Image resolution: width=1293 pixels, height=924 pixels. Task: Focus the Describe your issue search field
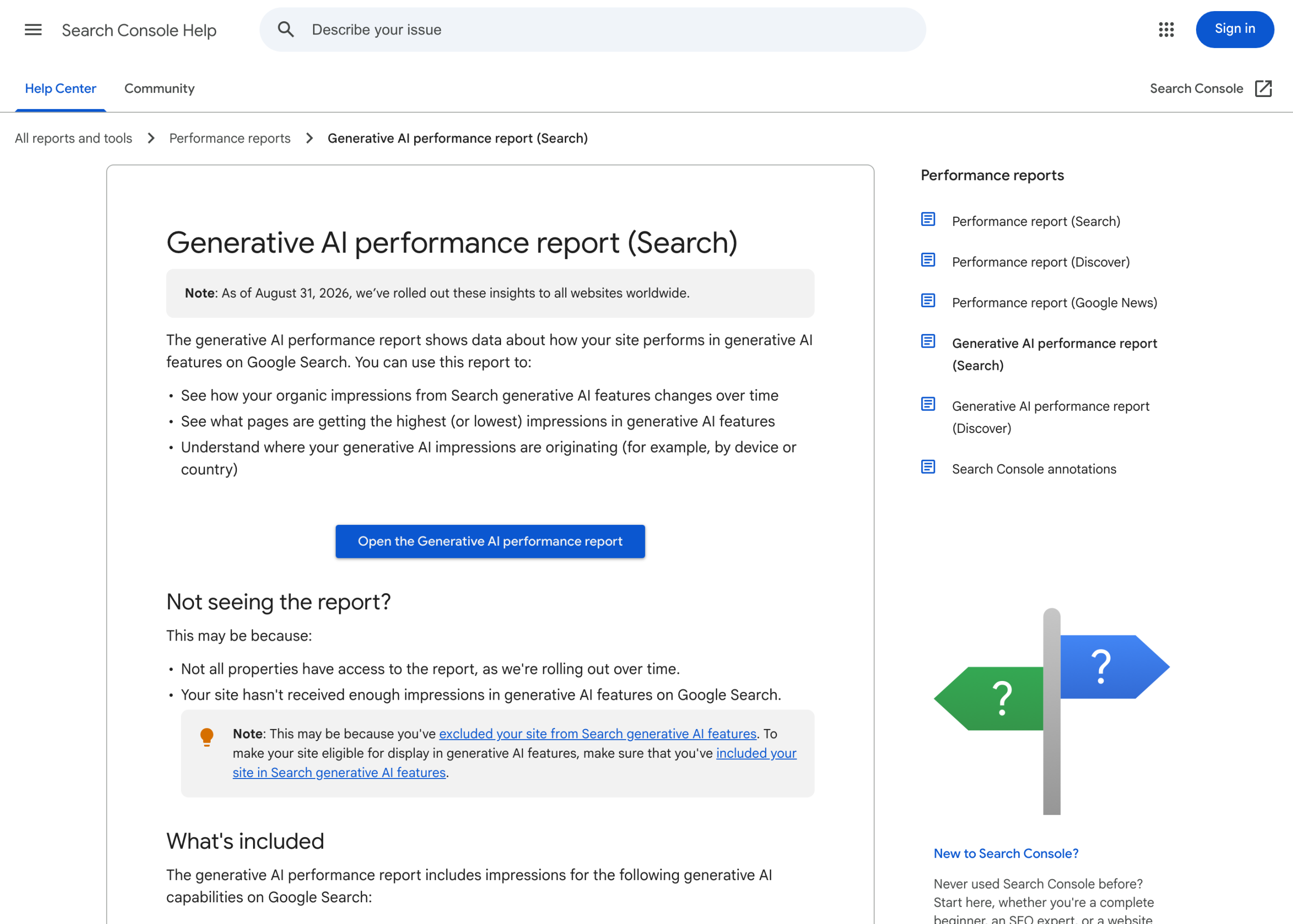click(592, 30)
